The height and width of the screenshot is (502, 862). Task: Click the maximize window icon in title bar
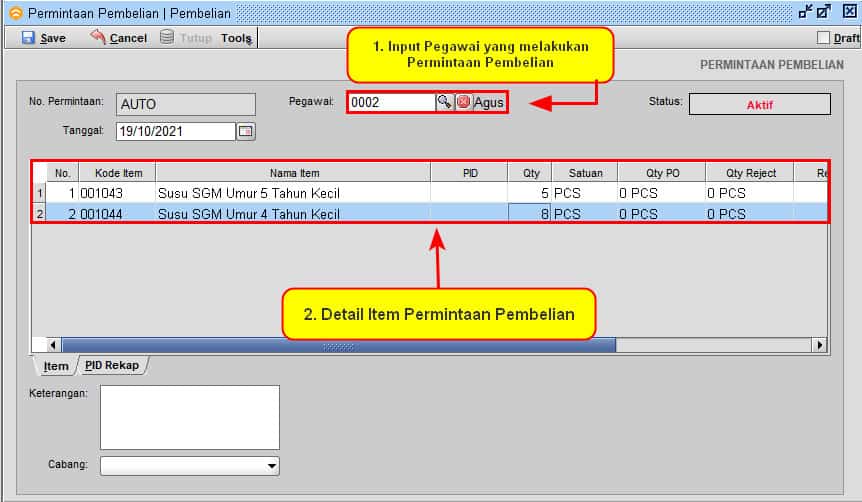pyautogui.click(x=823, y=13)
